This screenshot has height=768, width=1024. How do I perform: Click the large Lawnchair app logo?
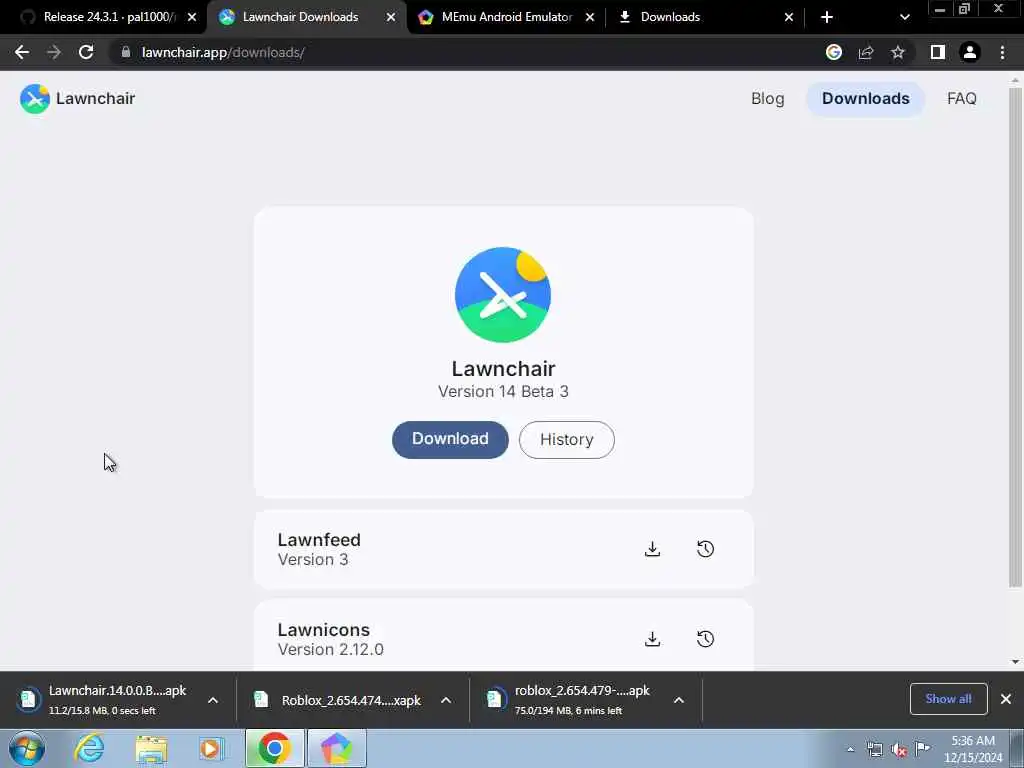(x=503, y=295)
